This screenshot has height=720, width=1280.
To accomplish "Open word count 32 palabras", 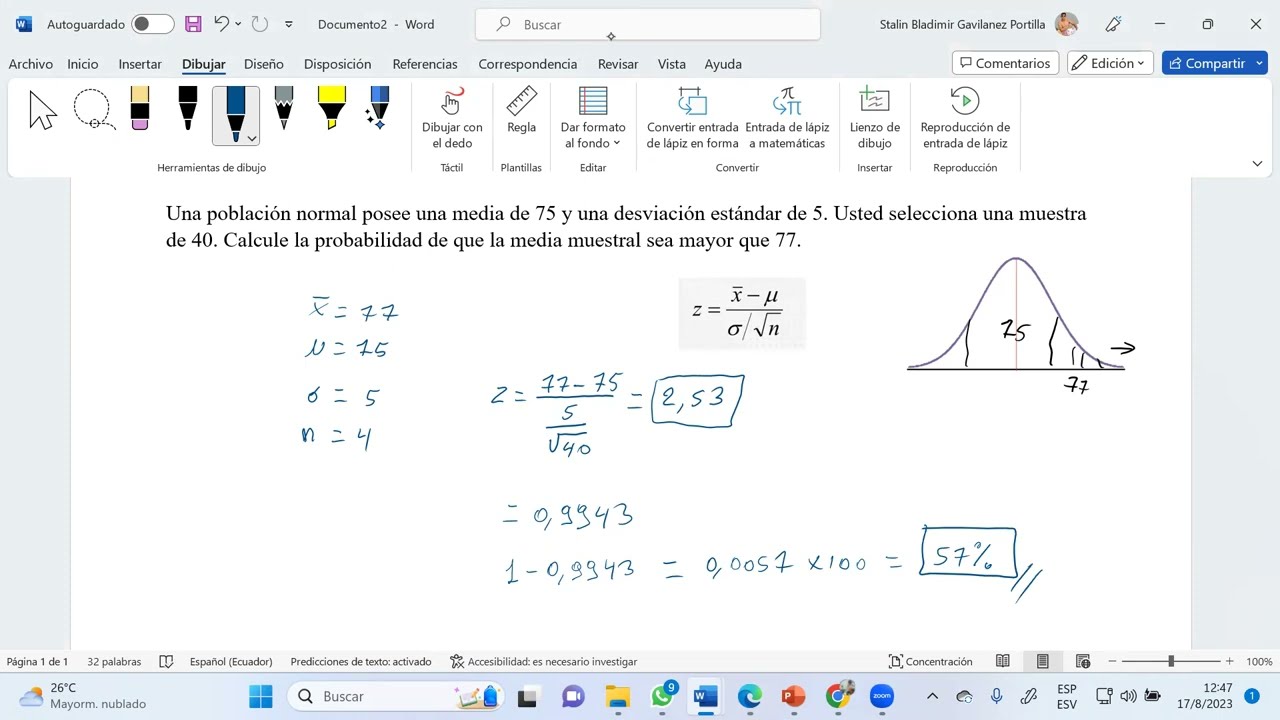I will pyautogui.click(x=114, y=662).
